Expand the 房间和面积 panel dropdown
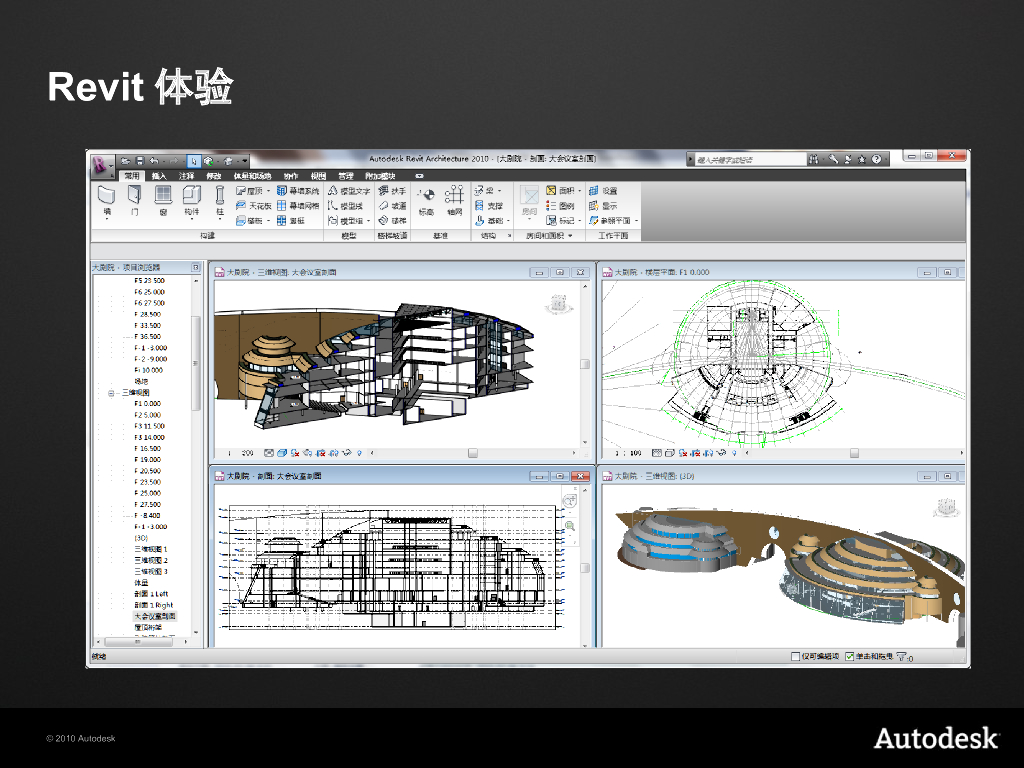The height and width of the screenshot is (768, 1024). (570, 236)
